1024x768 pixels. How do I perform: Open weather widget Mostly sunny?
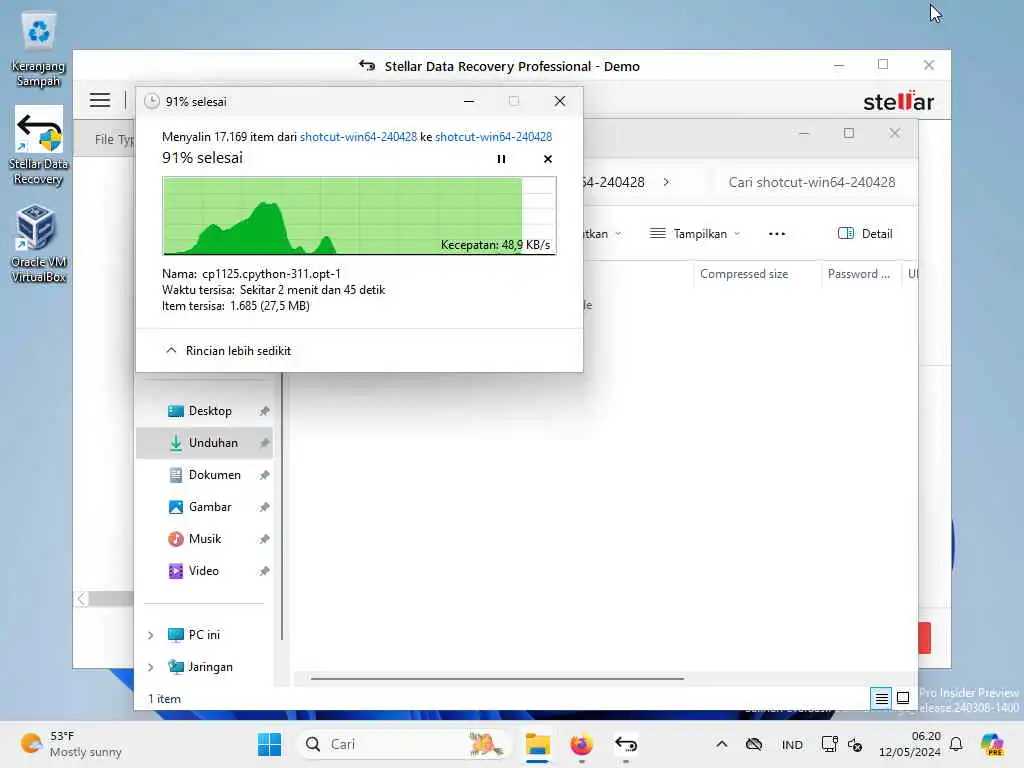pyautogui.click(x=71, y=744)
